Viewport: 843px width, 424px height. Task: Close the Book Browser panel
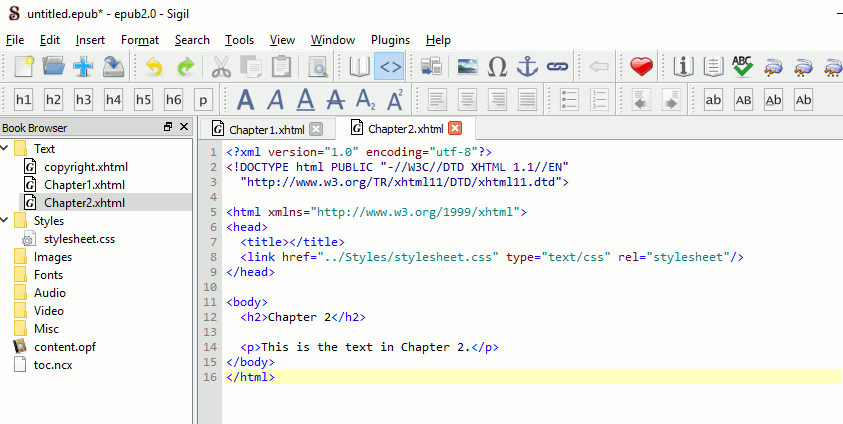(184, 127)
